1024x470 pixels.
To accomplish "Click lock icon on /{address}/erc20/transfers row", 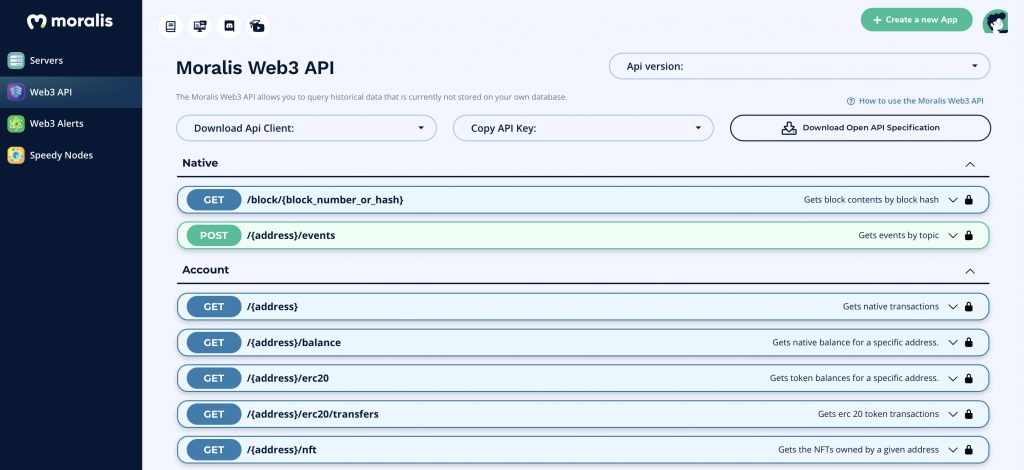I will click(968, 414).
